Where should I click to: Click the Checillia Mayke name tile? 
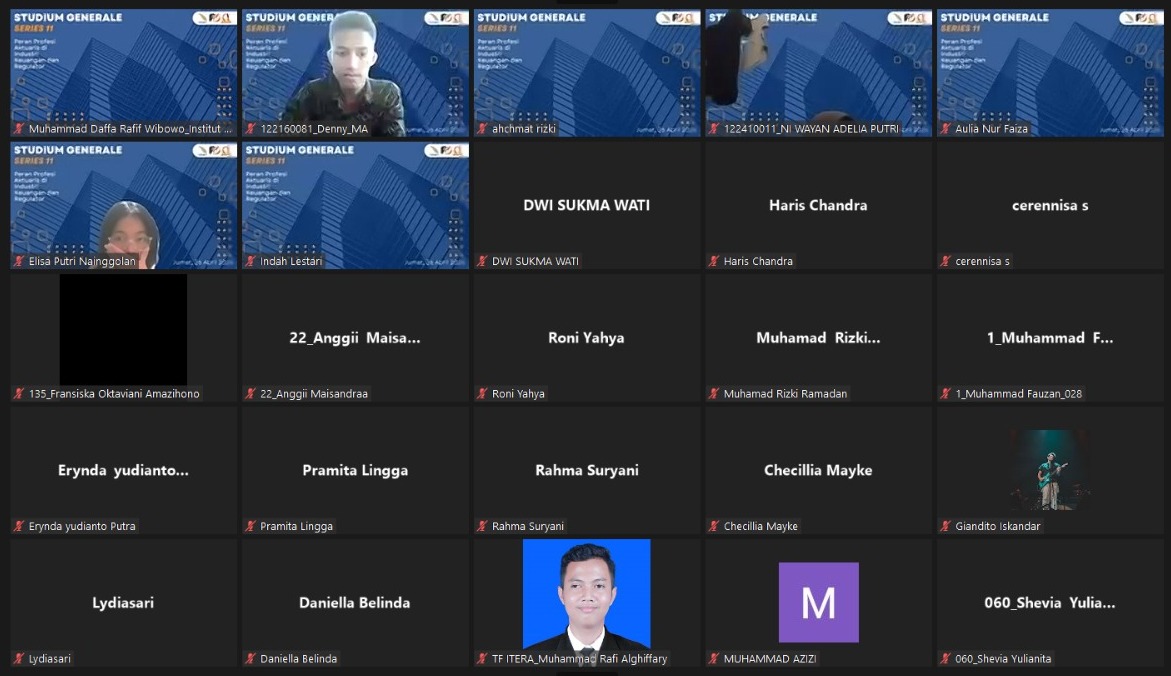tap(818, 470)
